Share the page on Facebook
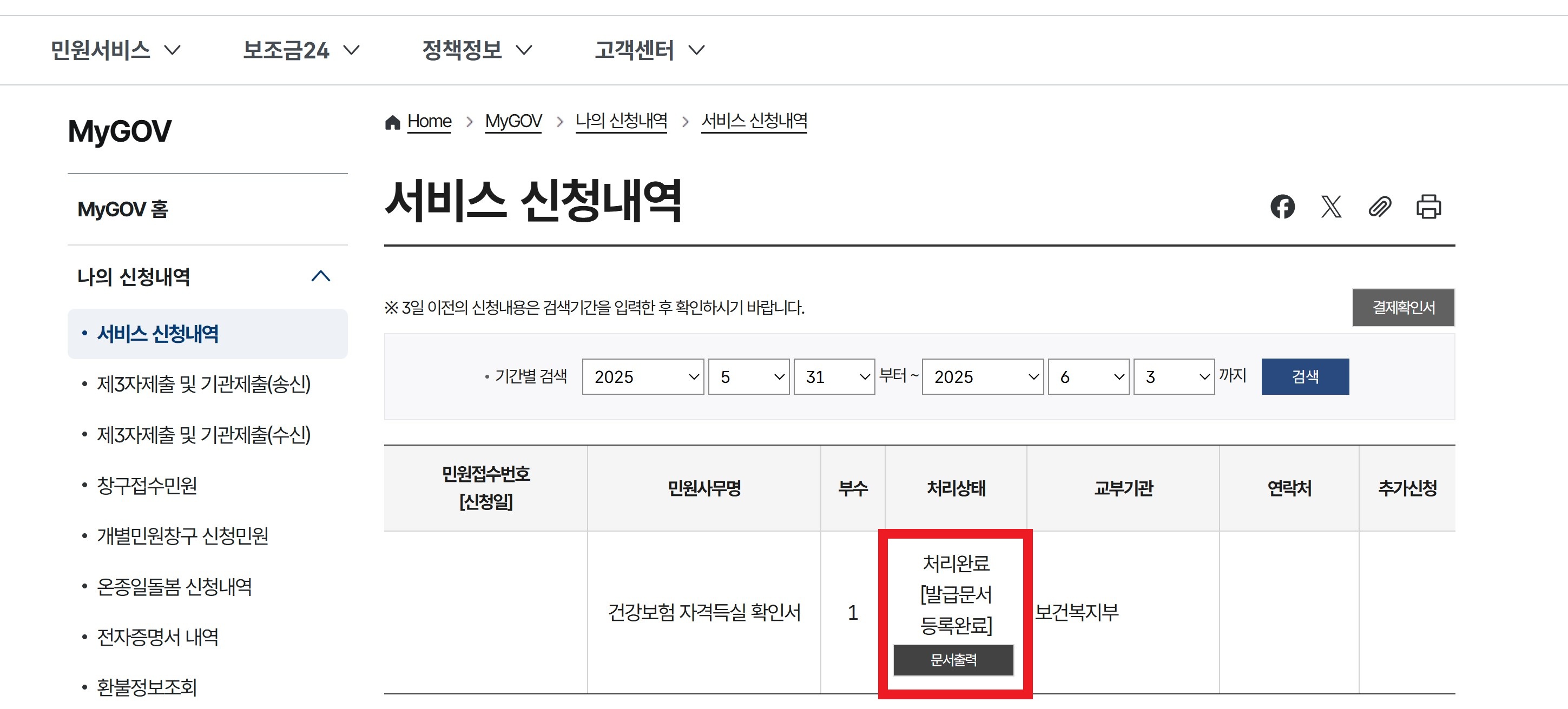Image resolution: width=1568 pixels, height=709 pixels. pos(1284,208)
